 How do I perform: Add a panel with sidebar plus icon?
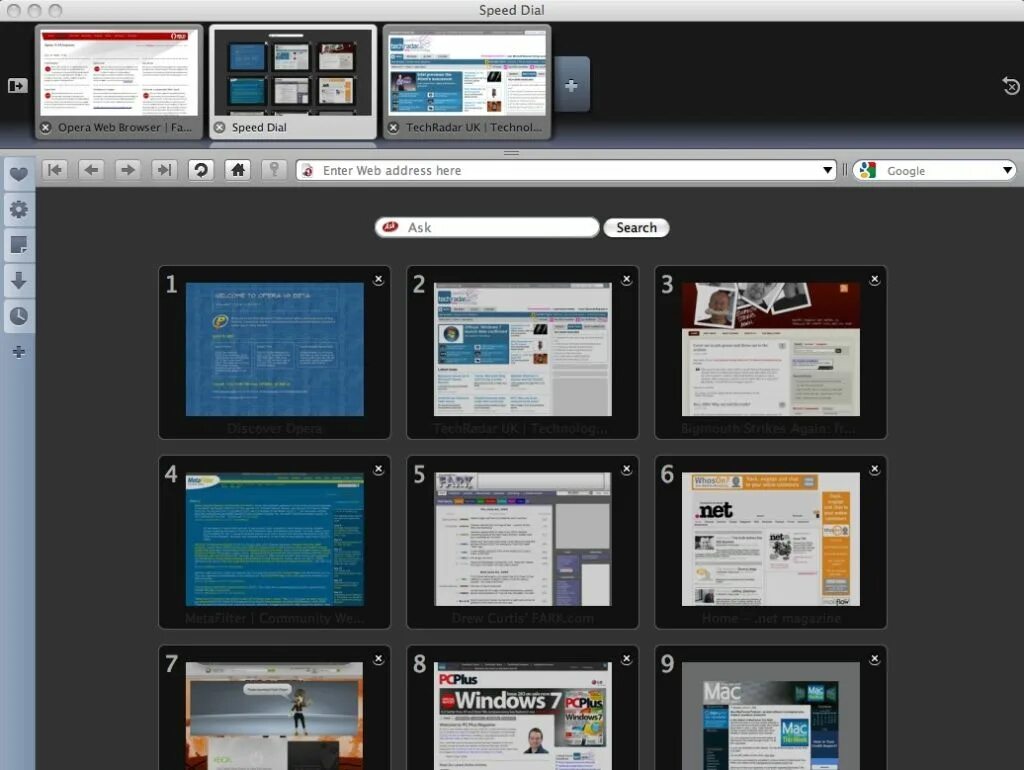pyautogui.click(x=18, y=352)
